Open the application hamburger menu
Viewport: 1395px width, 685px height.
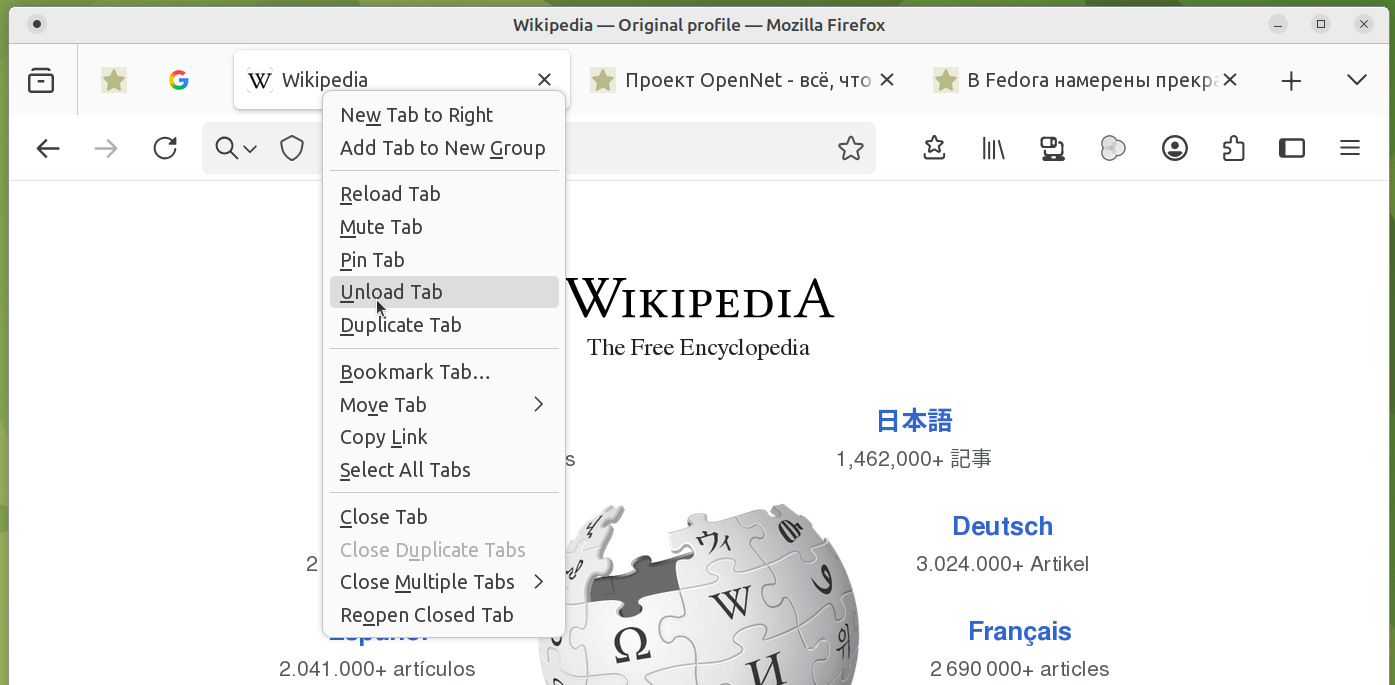pos(1350,149)
